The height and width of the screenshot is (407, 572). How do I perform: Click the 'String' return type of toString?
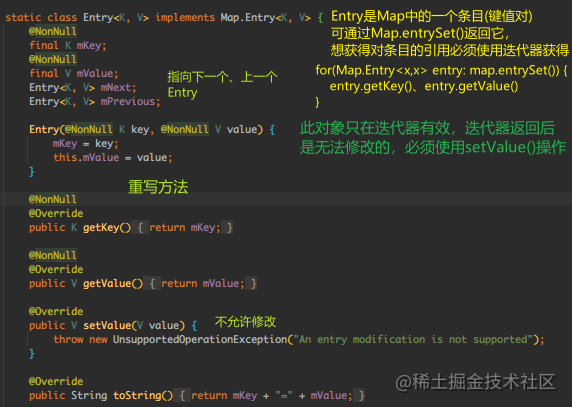(89, 396)
